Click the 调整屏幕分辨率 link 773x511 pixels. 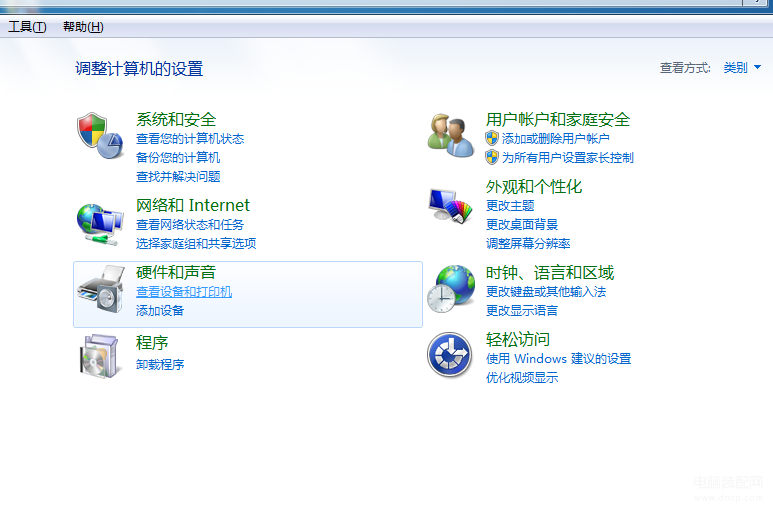pyautogui.click(x=527, y=243)
